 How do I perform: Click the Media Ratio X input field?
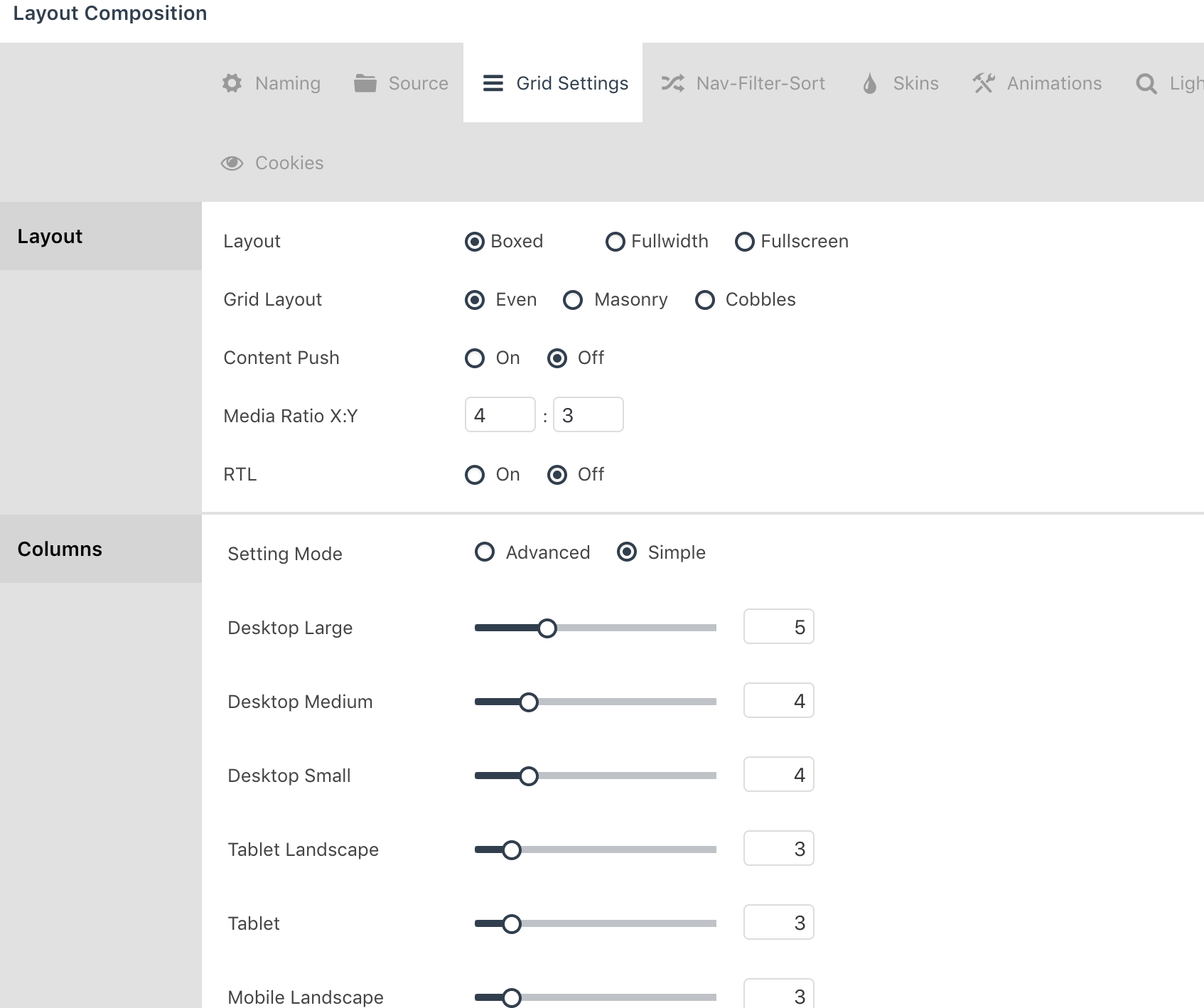pos(500,414)
